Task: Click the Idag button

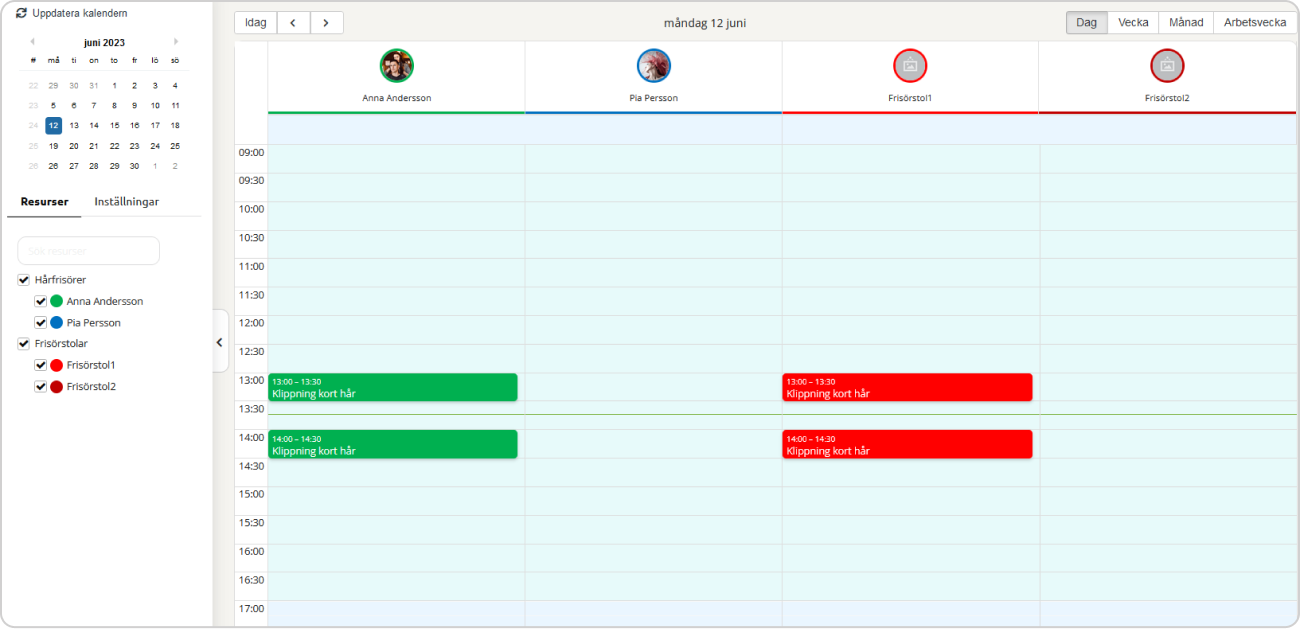Action: tap(255, 23)
